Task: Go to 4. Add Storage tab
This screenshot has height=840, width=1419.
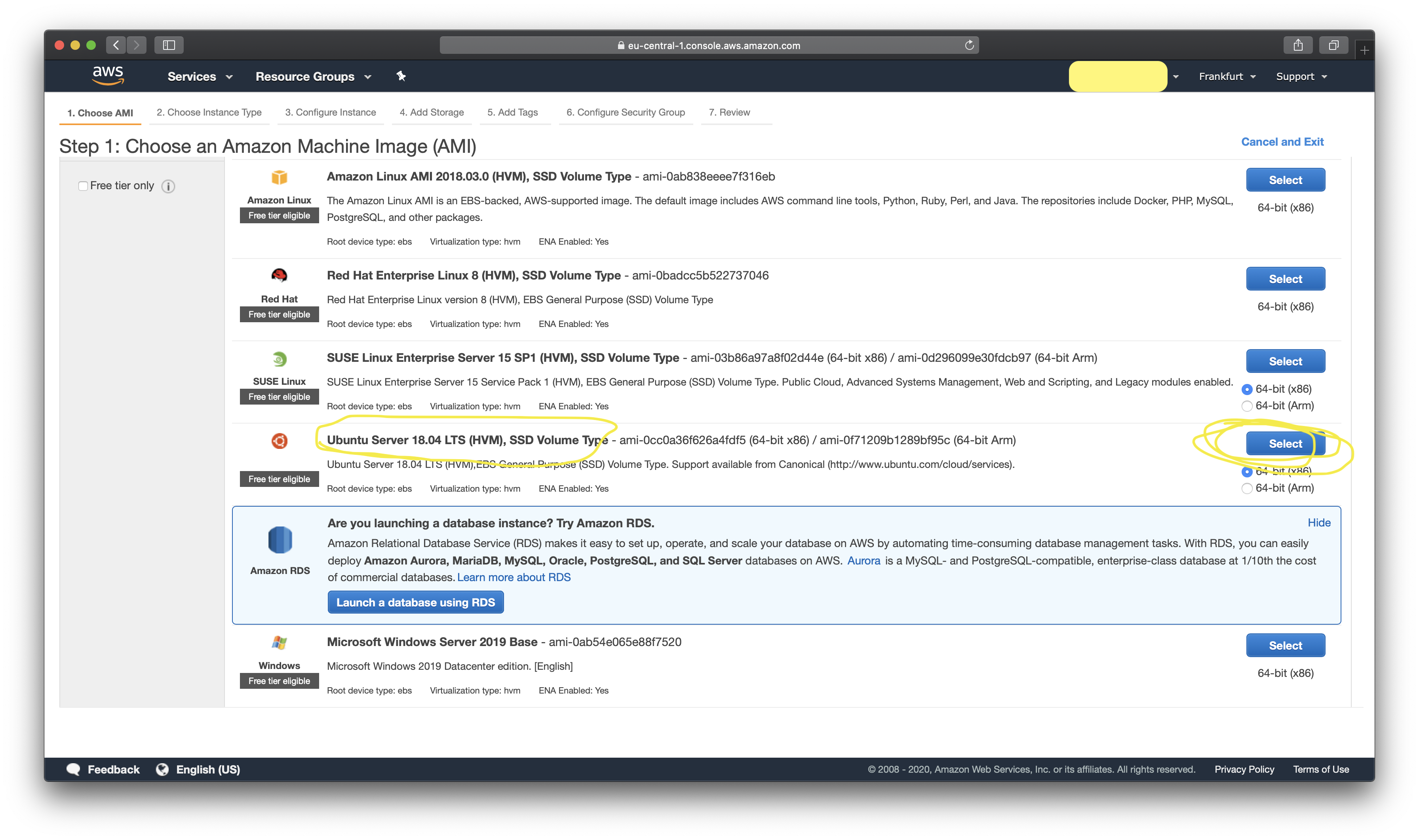Action: 432,112
